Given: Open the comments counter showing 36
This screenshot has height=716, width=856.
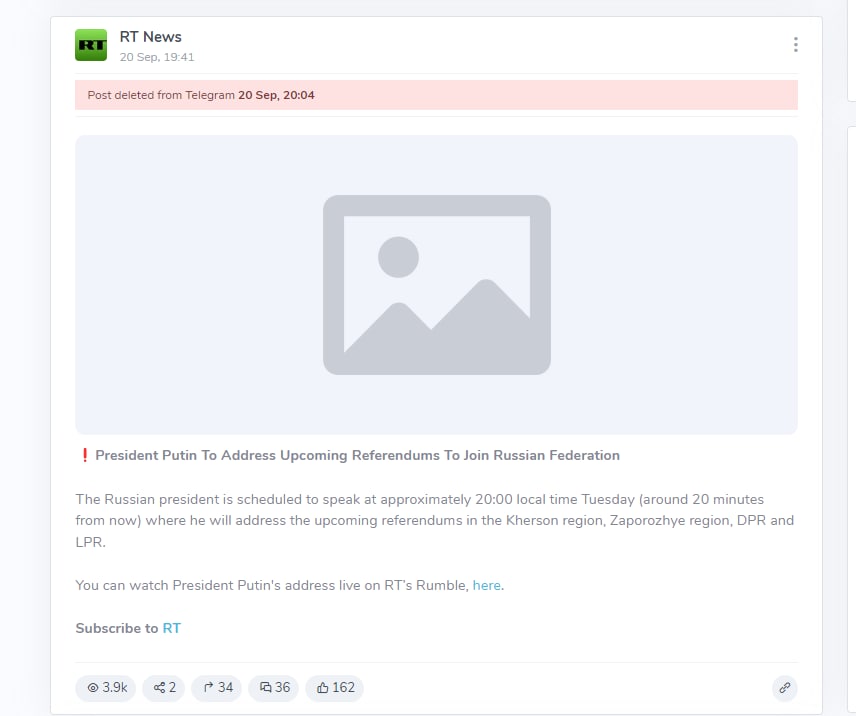Looking at the screenshot, I should (x=274, y=688).
